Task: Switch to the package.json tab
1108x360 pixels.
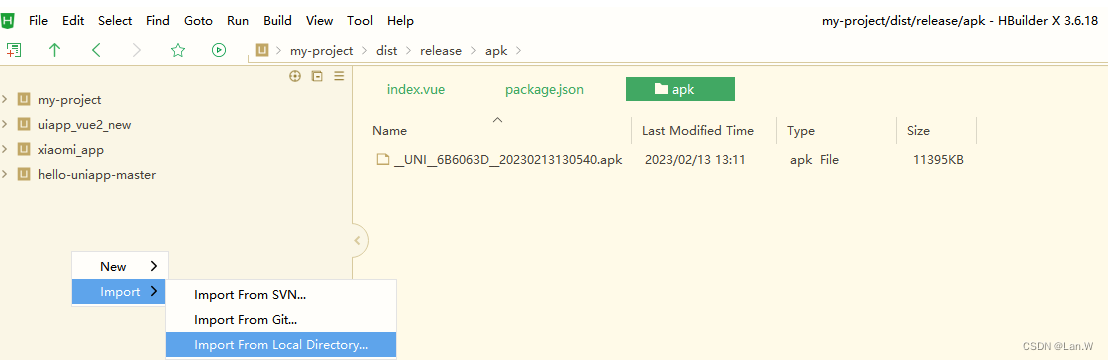Action: [x=544, y=90]
